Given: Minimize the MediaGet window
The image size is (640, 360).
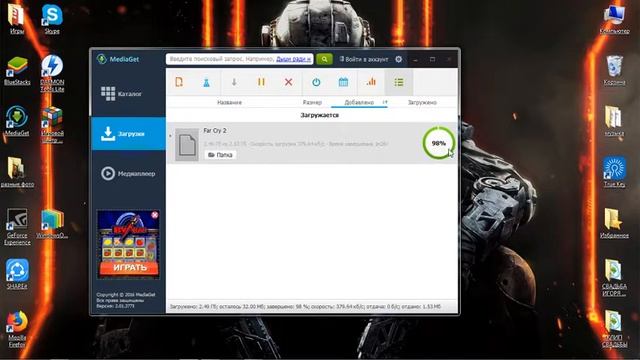Looking at the screenshot, I should click(416, 60).
